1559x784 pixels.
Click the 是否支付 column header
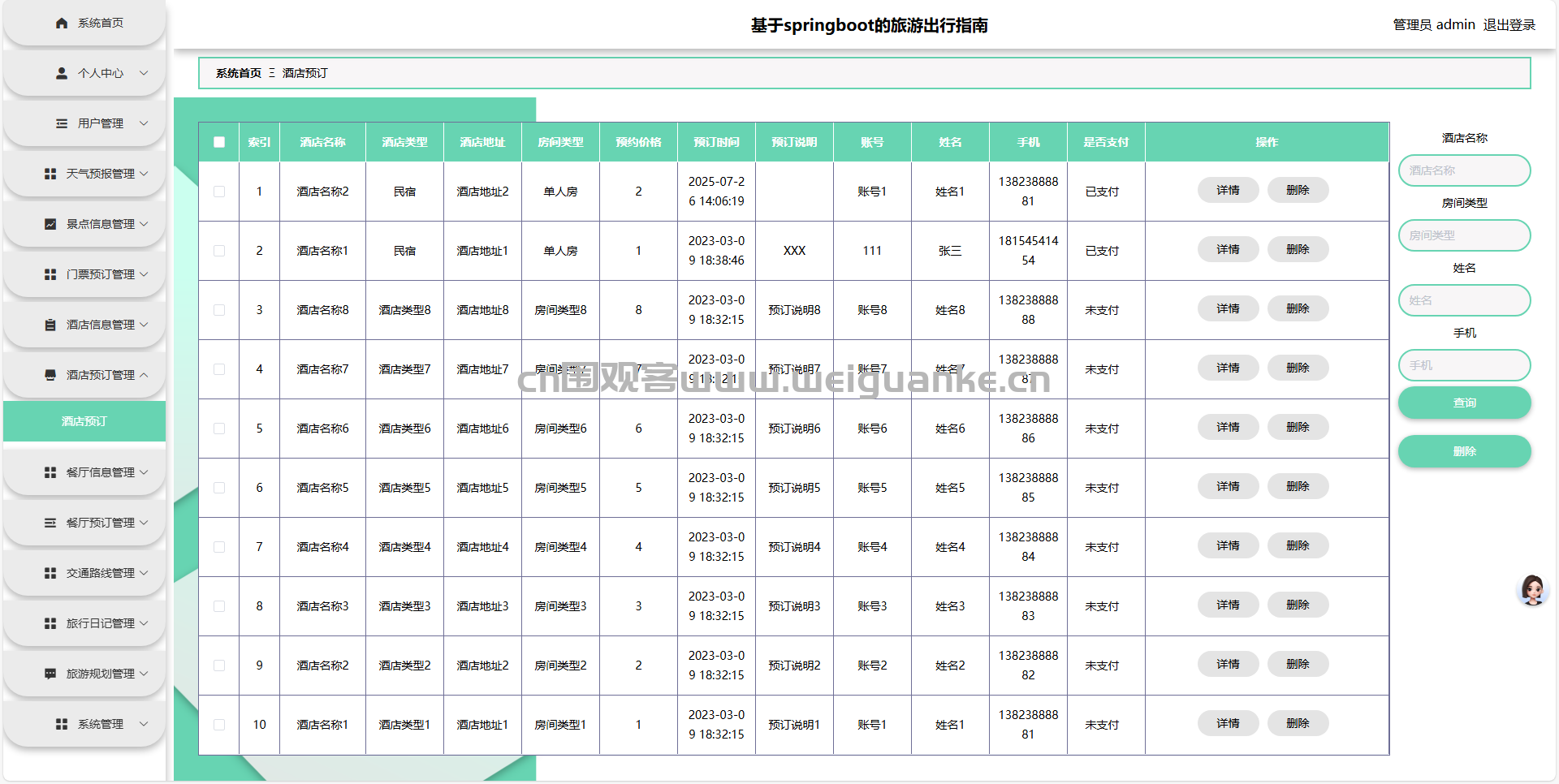1106,142
